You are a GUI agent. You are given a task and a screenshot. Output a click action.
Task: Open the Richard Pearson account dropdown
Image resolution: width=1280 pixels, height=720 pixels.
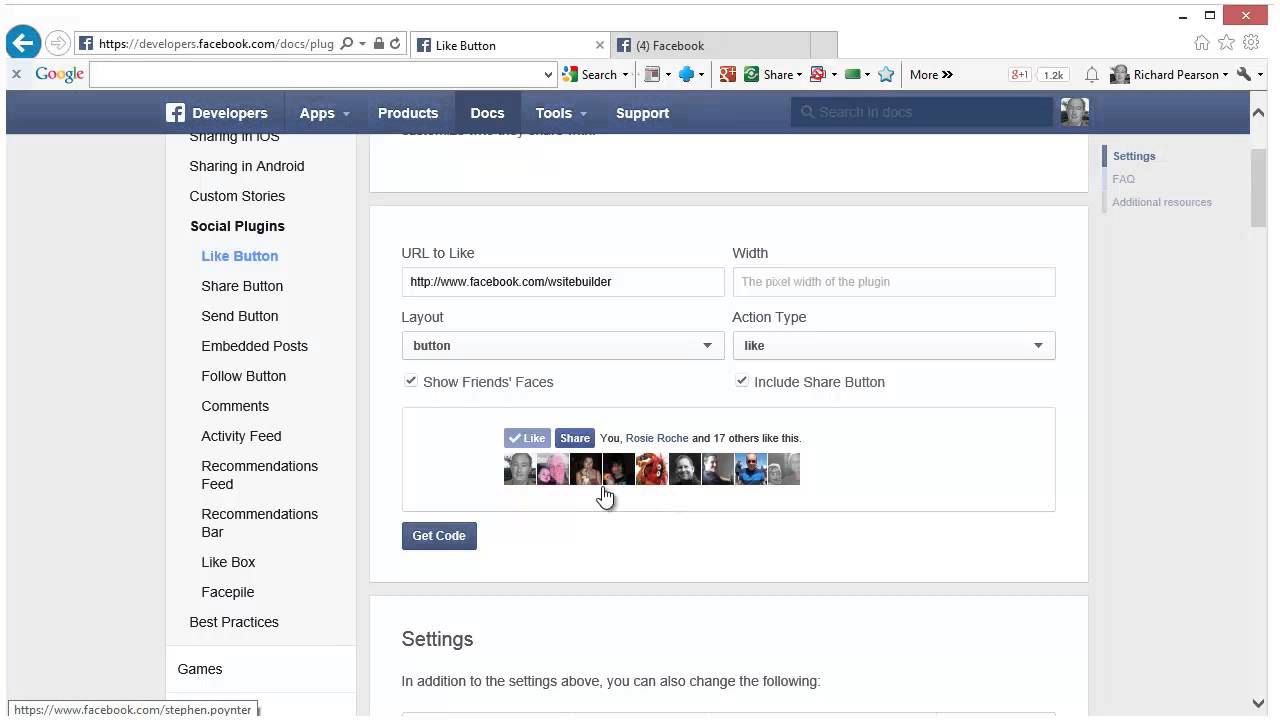tap(1169, 74)
